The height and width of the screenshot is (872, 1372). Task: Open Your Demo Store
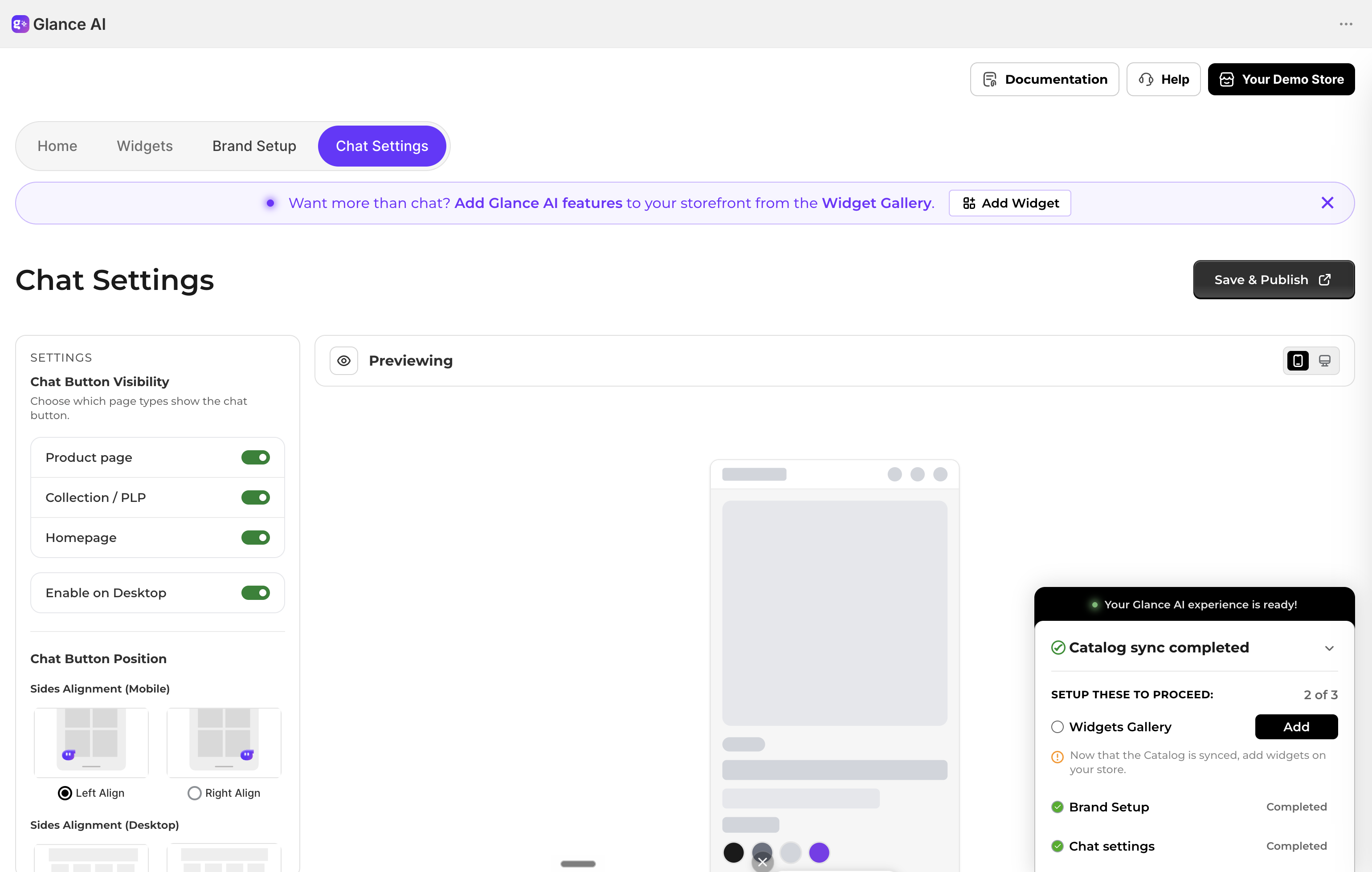click(x=1281, y=79)
